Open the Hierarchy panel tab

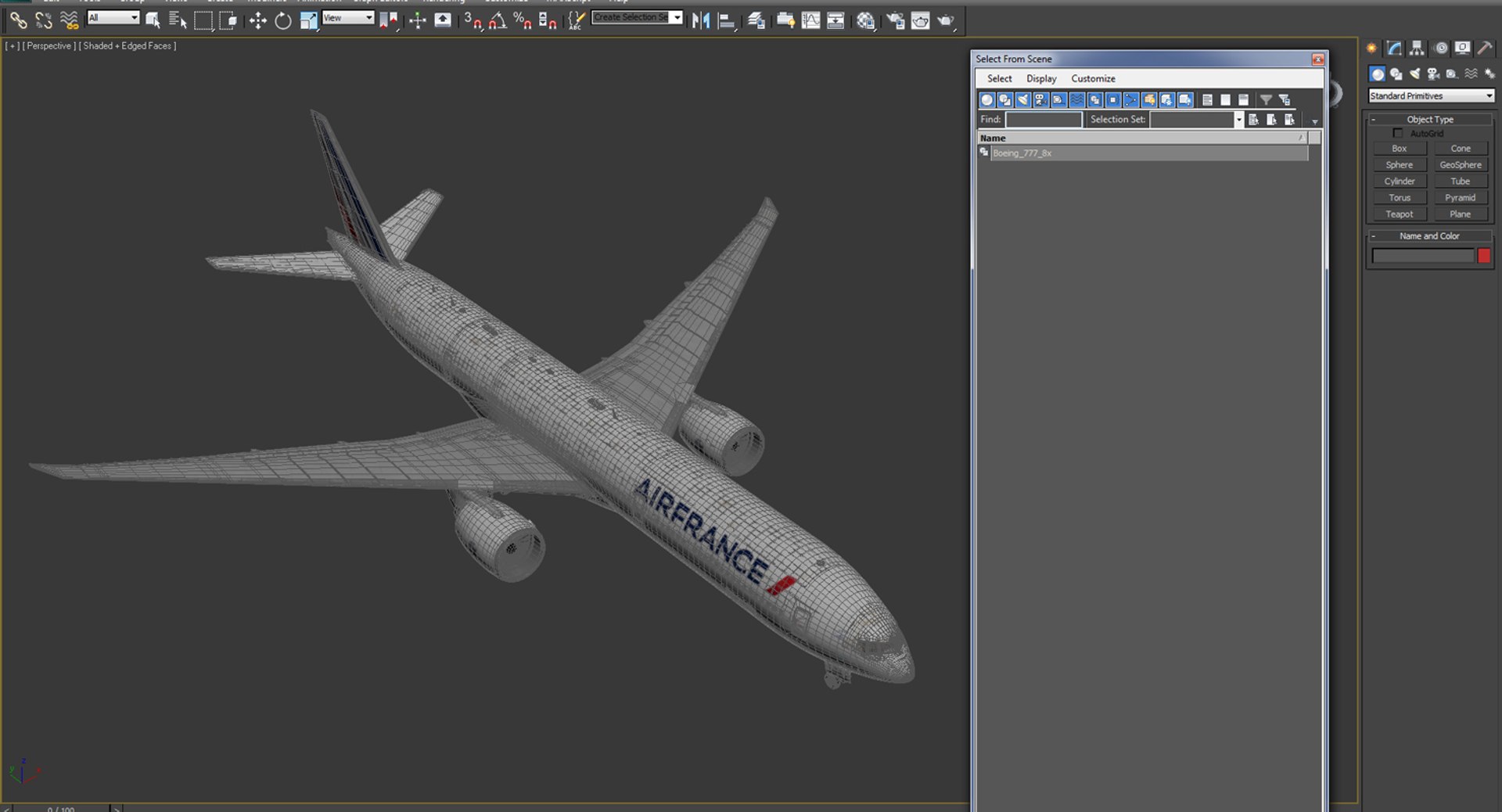1417,49
